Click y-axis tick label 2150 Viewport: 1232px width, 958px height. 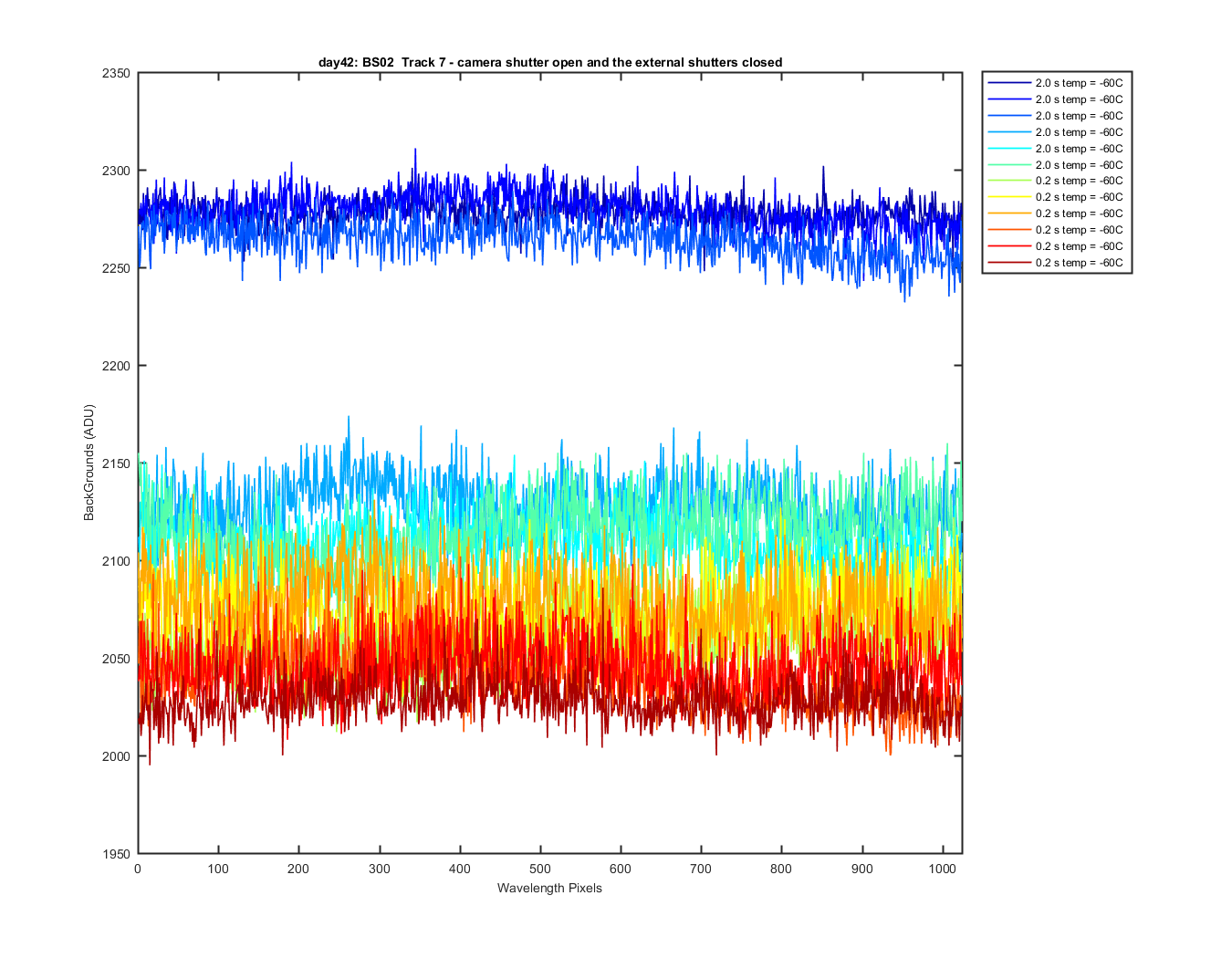[x=117, y=463]
